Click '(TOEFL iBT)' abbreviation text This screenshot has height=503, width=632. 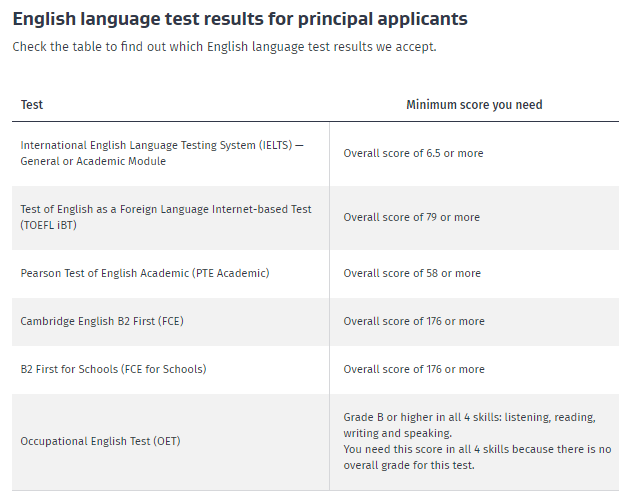[48, 225]
